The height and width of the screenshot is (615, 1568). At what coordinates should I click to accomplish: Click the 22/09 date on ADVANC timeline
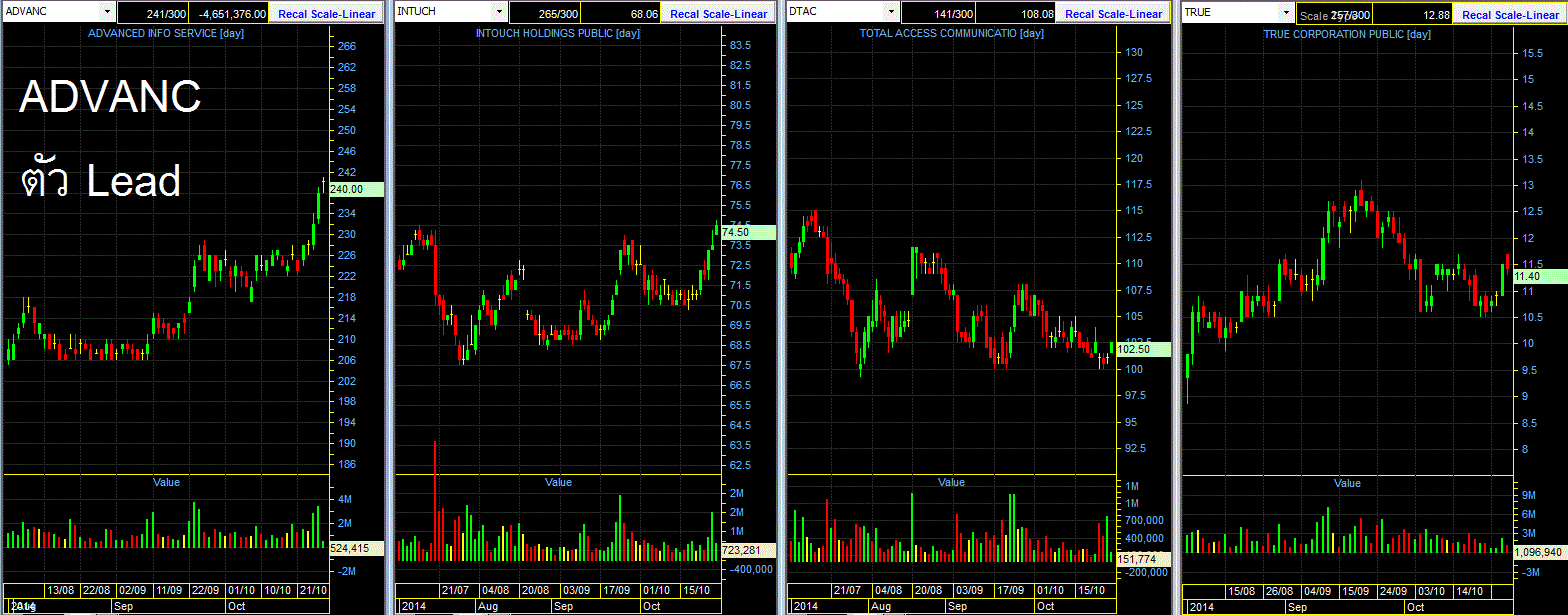(206, 590)
